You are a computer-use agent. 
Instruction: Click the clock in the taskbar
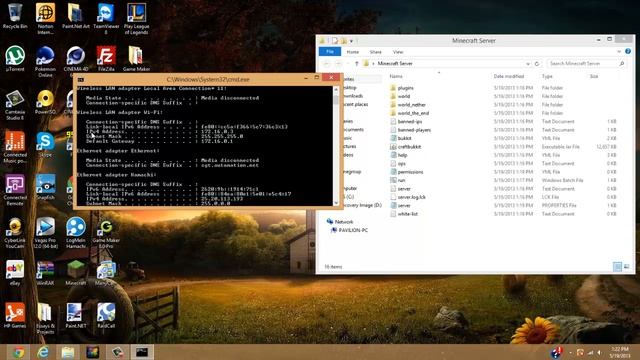(x=619, y=352)
